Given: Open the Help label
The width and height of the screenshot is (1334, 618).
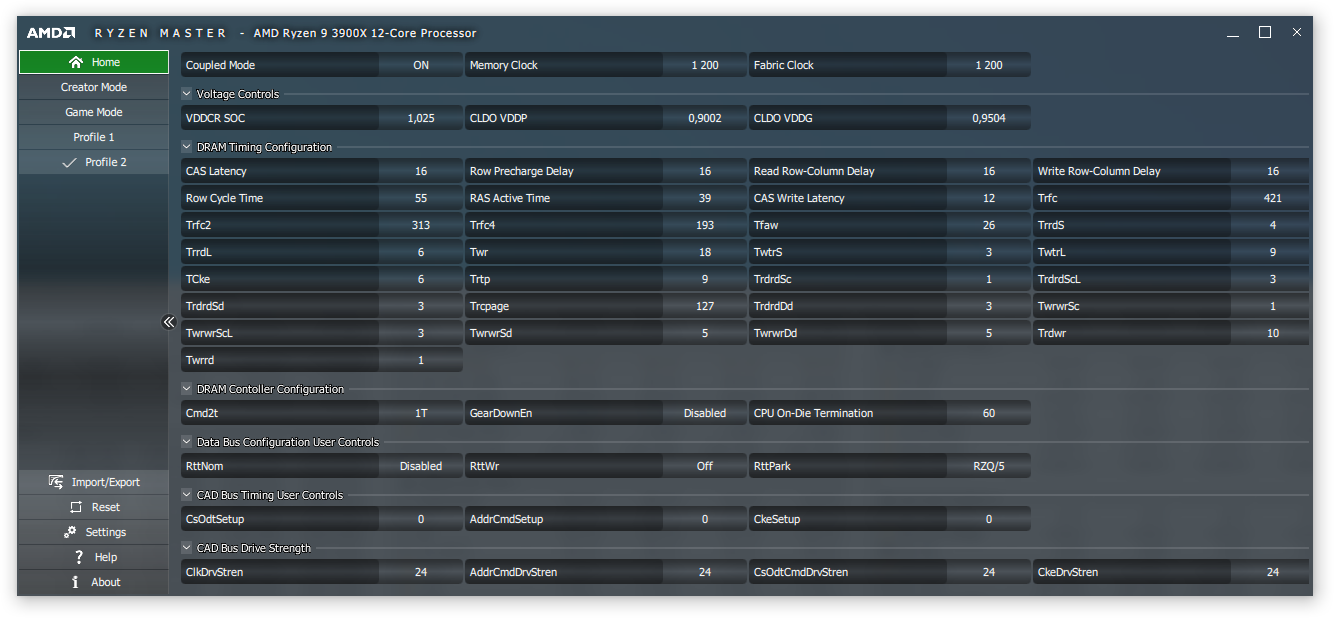Looking at the screenshot, I should (x=106, y=557).
